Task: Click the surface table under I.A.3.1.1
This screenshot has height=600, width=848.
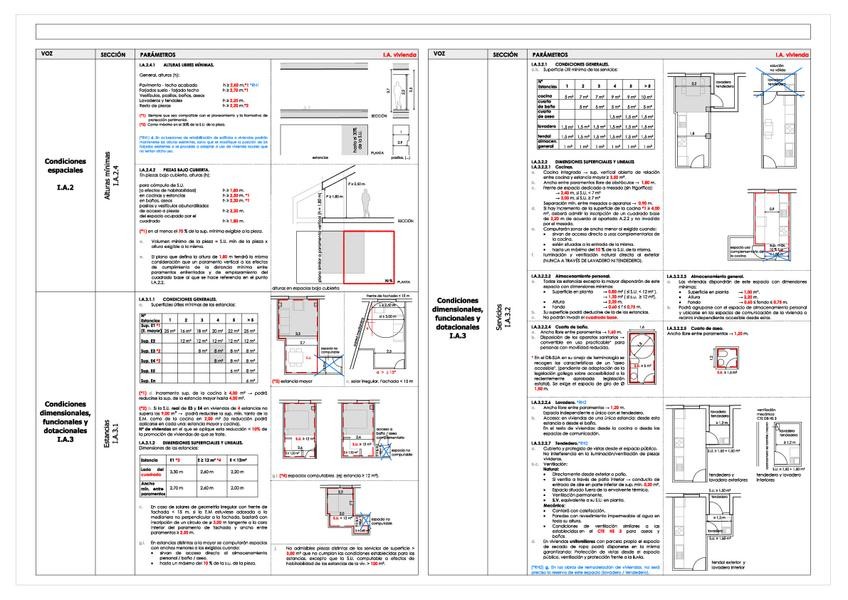Action: click(198, 348)
